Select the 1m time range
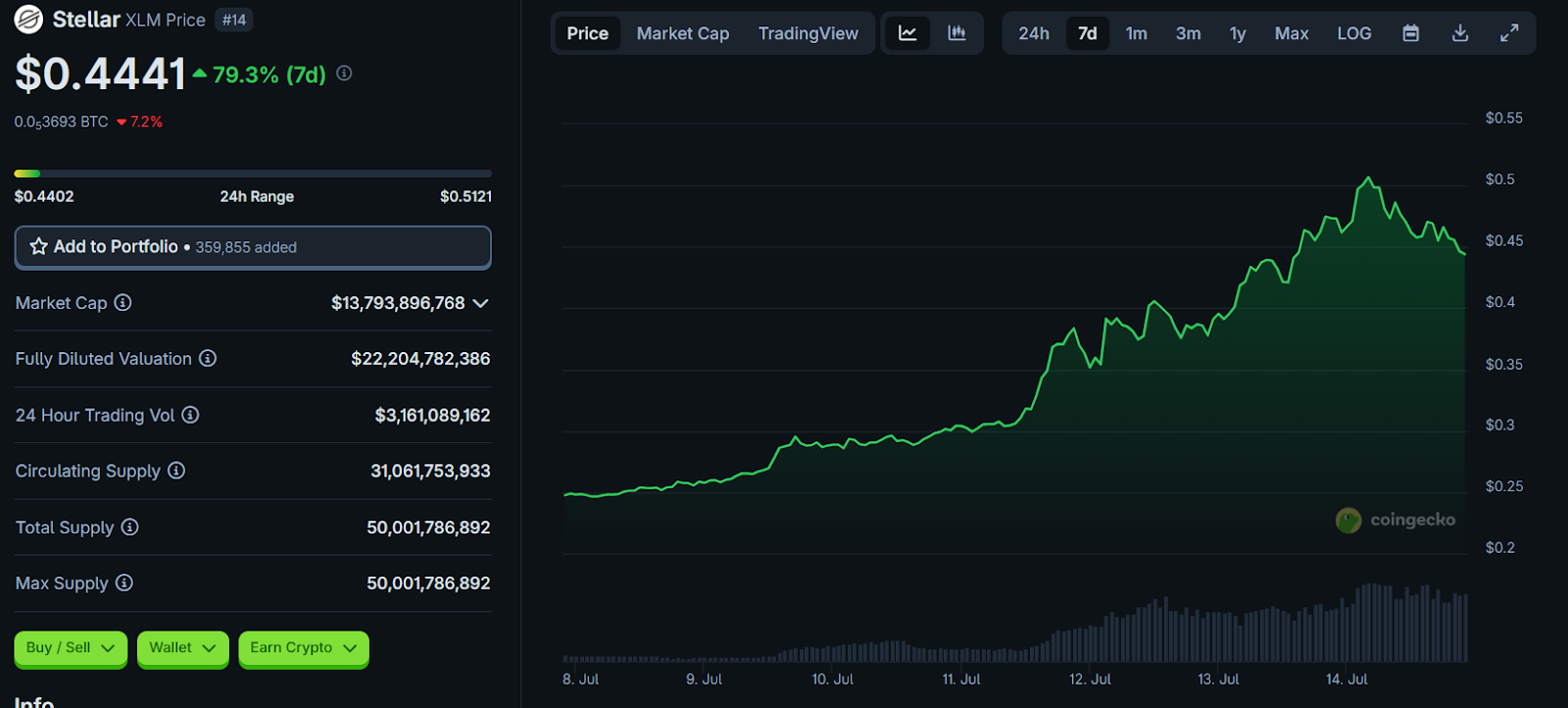This screenshot has height=708, width=1568. coord(1137,33)
